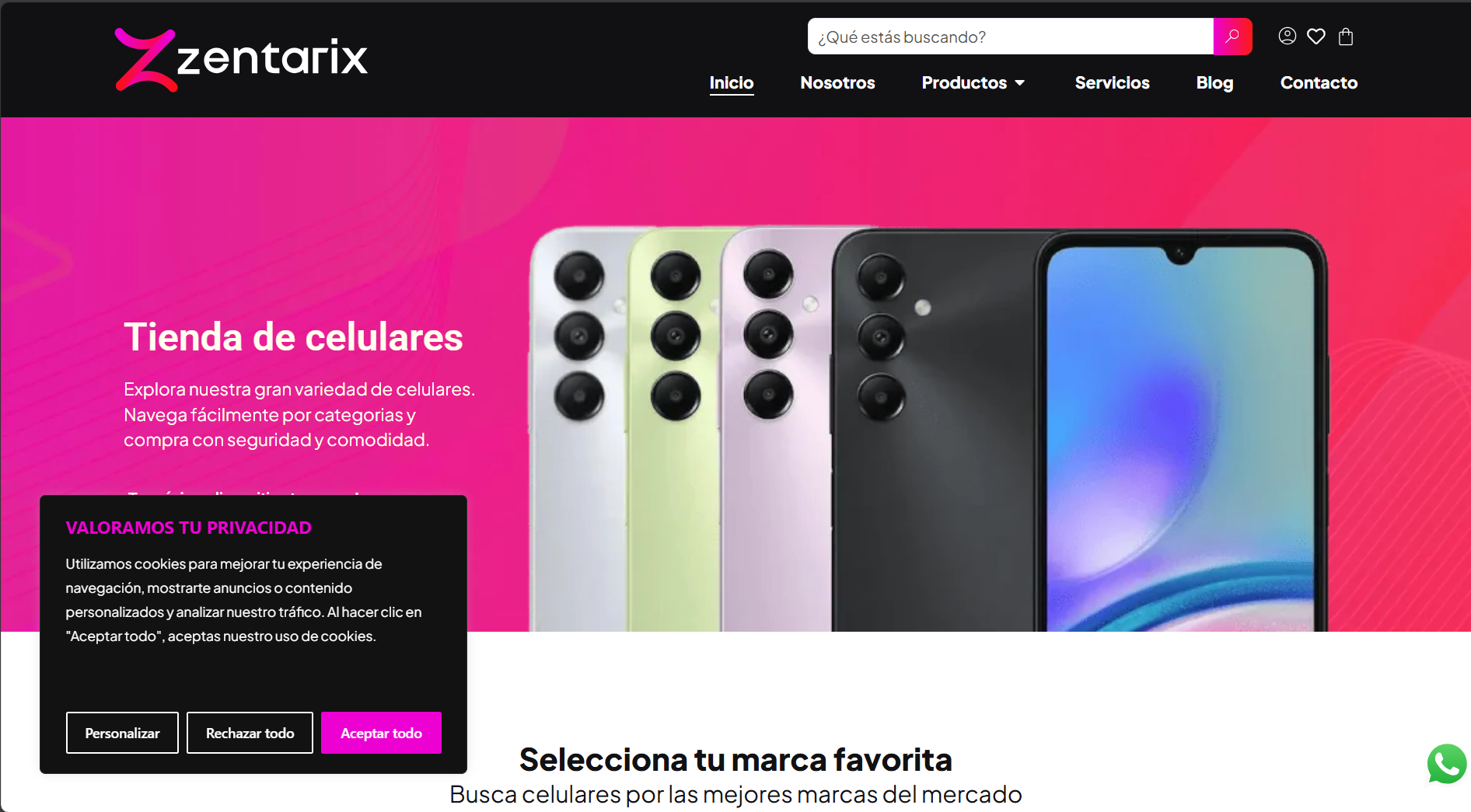Open the Nosotros page

[x=837, y=83]
